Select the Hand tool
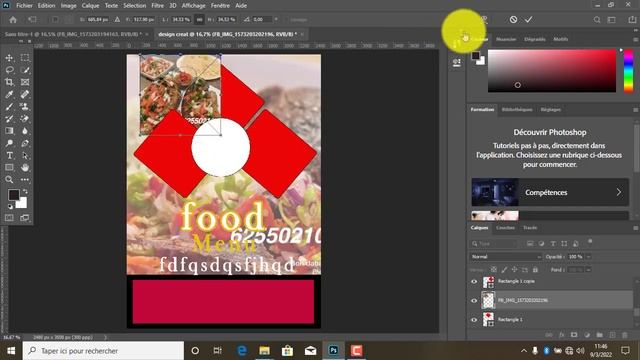Screen dimensions: 640x360 (x=25, y=167)
